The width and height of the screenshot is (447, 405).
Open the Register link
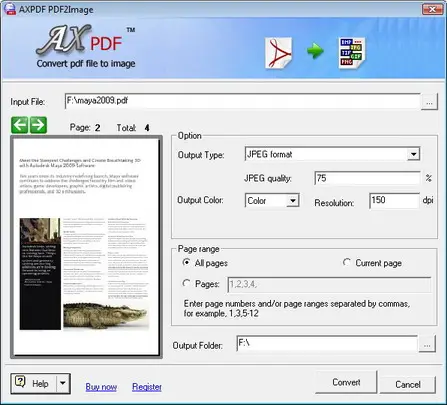147,387
